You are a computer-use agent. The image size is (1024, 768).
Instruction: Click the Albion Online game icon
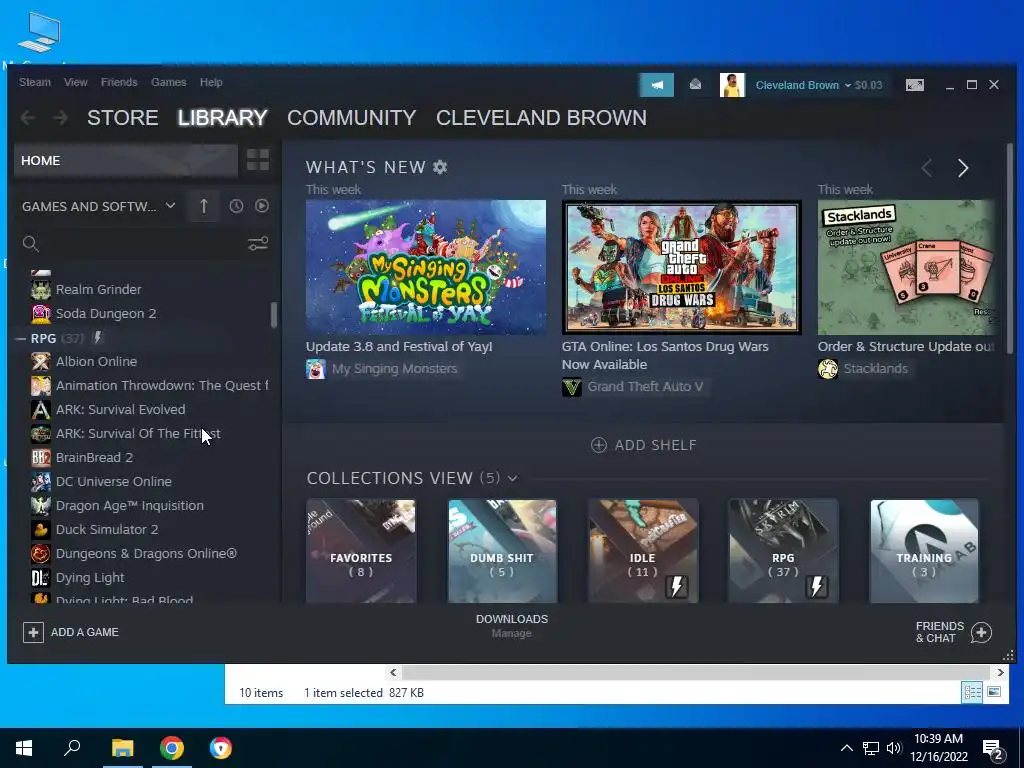tap(40, 361)
